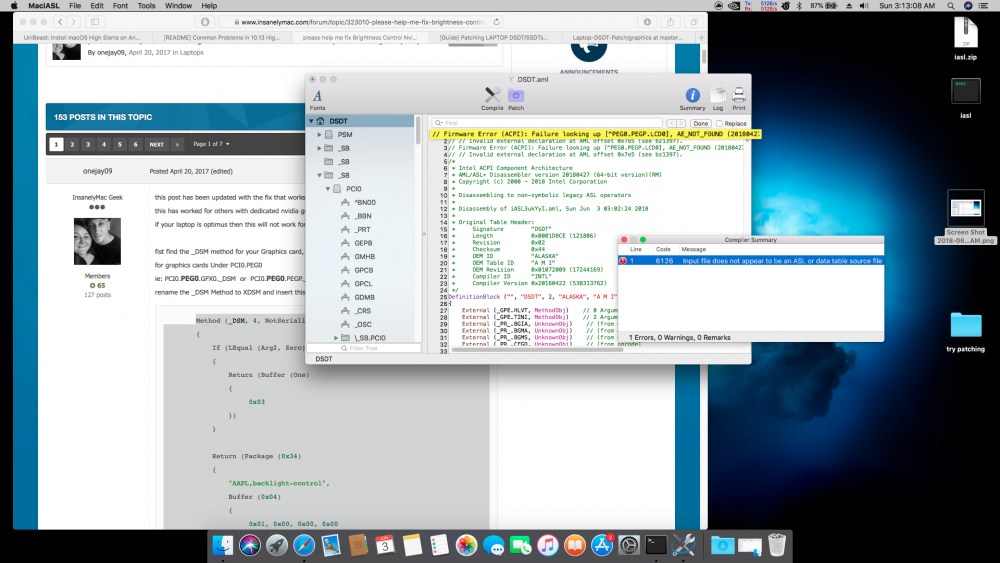The height and width of the screenshot is (563, 1000).
Task: Open iasl.zip file on desktop
Action: click(966, 38)
